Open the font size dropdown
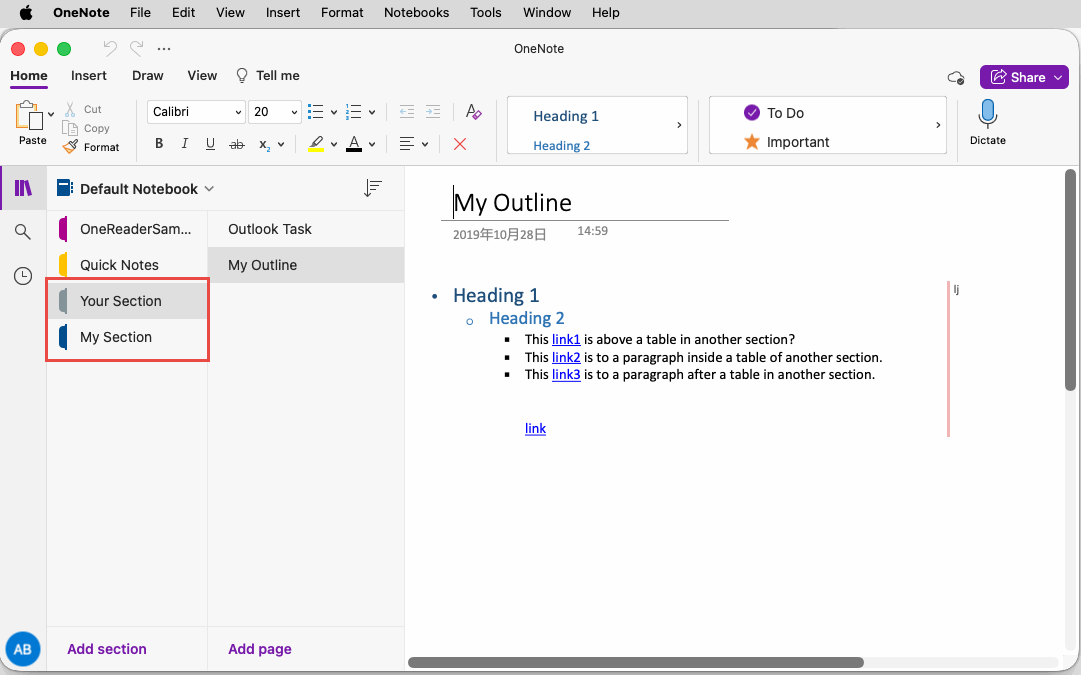 275,111
